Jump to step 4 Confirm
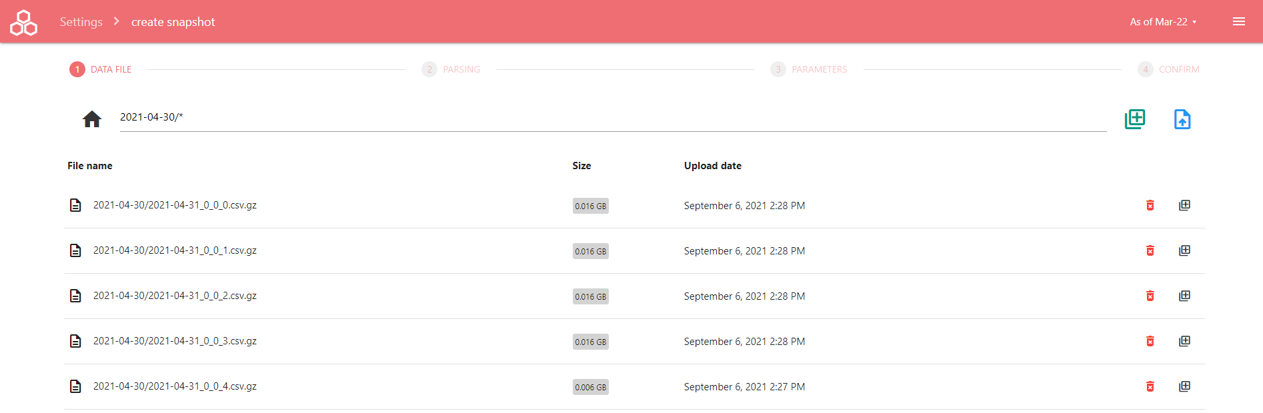Viewport: 1263px width, 413px height. coord(1168,70)
